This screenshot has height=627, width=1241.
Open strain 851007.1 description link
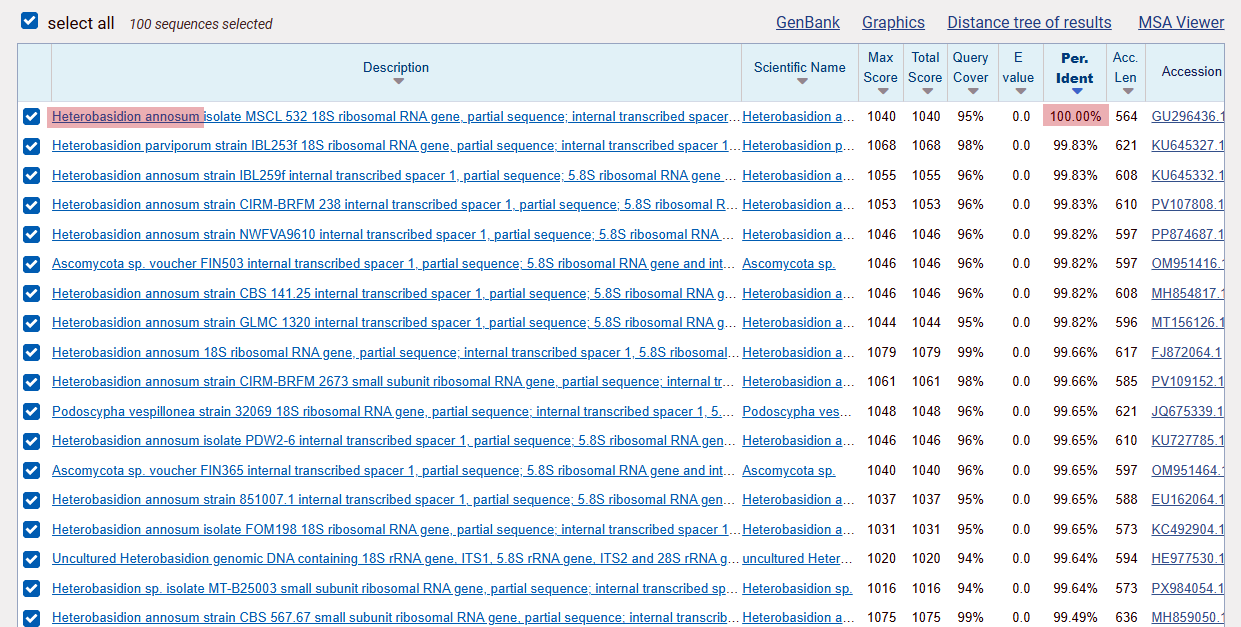pos(393,500)
